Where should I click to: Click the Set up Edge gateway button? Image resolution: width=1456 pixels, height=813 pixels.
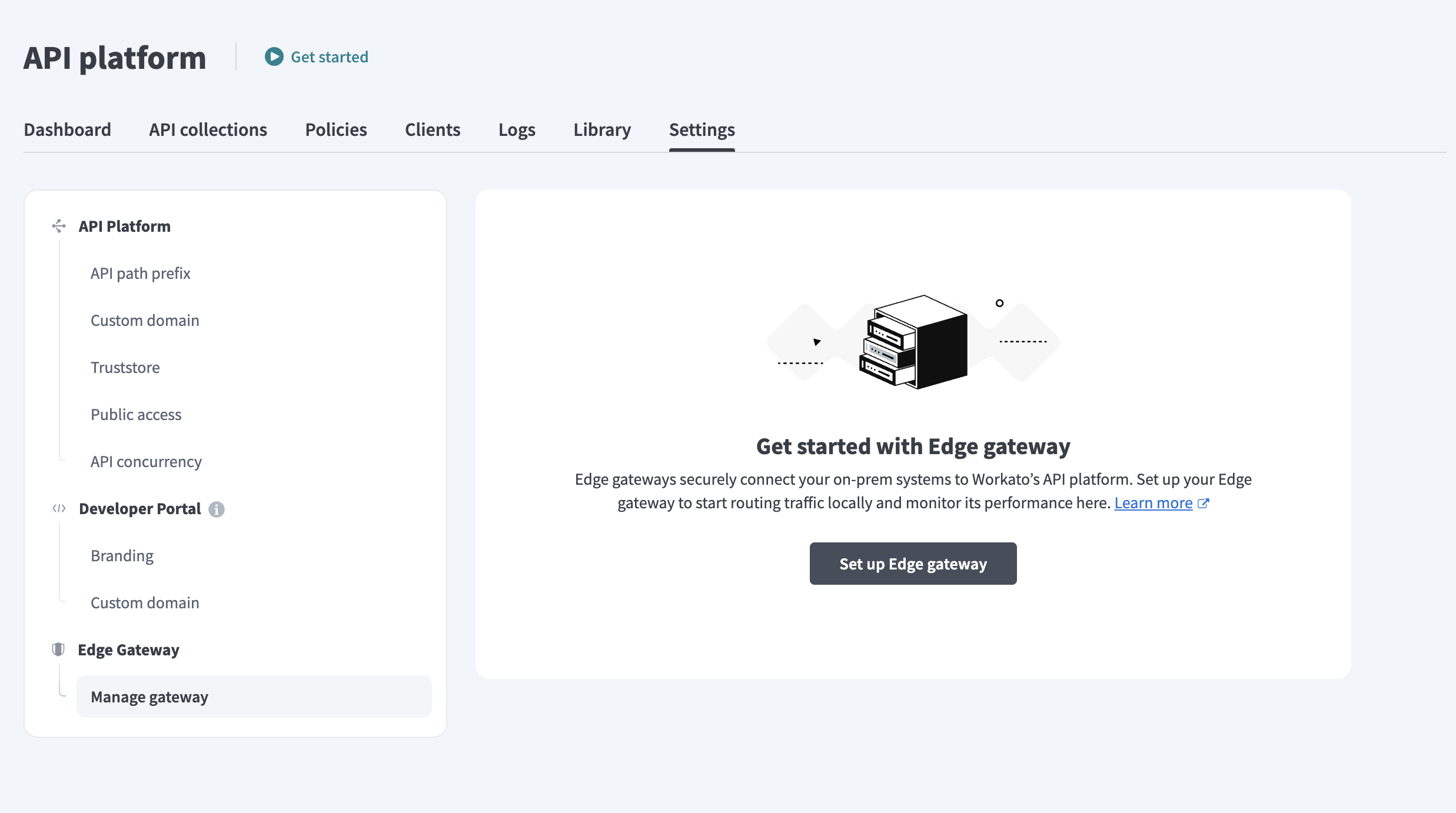913,564
